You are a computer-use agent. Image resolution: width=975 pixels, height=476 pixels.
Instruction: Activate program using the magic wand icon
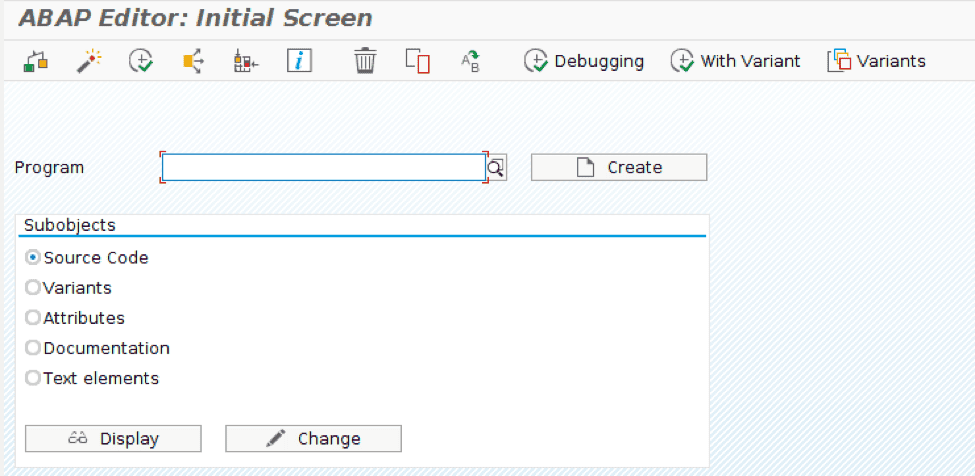(89, 61)
